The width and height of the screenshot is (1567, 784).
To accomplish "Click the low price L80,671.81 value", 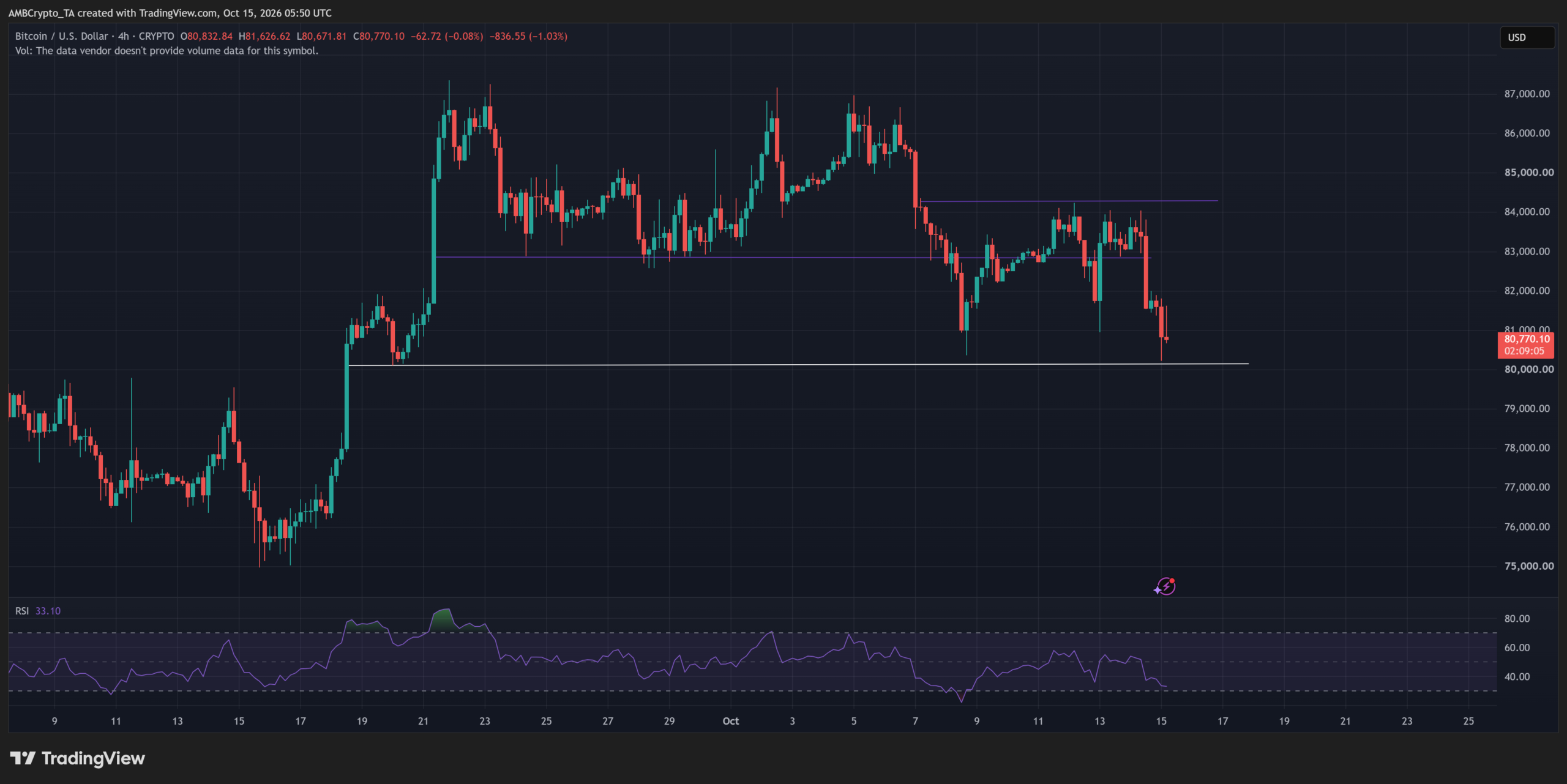I will pos(321,36).
